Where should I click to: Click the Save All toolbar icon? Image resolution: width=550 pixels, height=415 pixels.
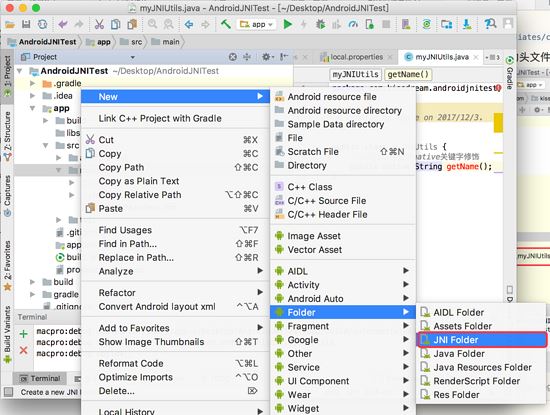(26, 24)
